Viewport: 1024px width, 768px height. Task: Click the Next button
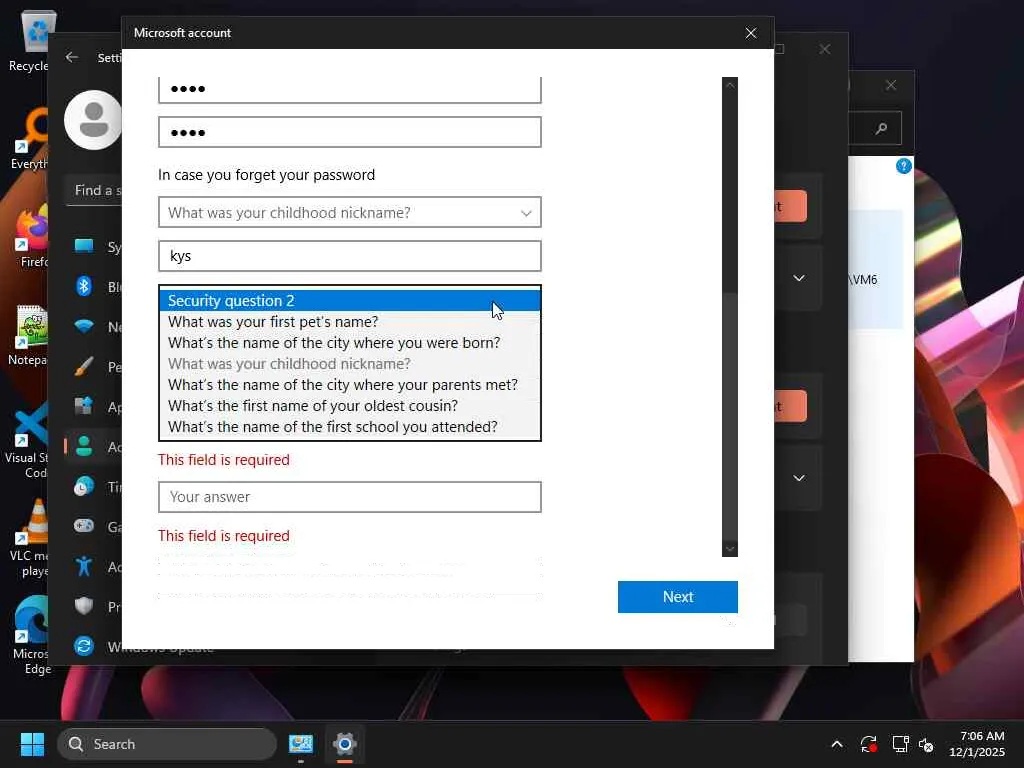[x=677, y=597]
